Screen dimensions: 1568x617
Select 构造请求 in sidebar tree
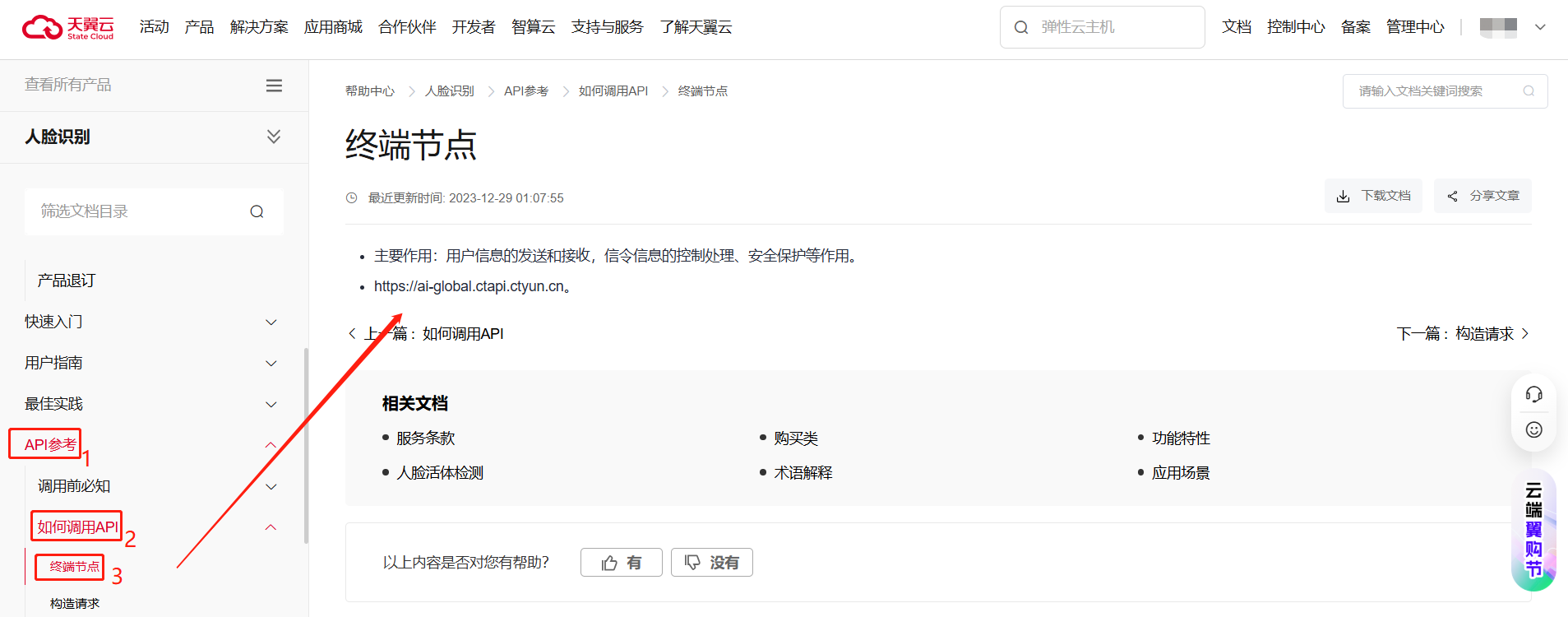coord(75,604)
